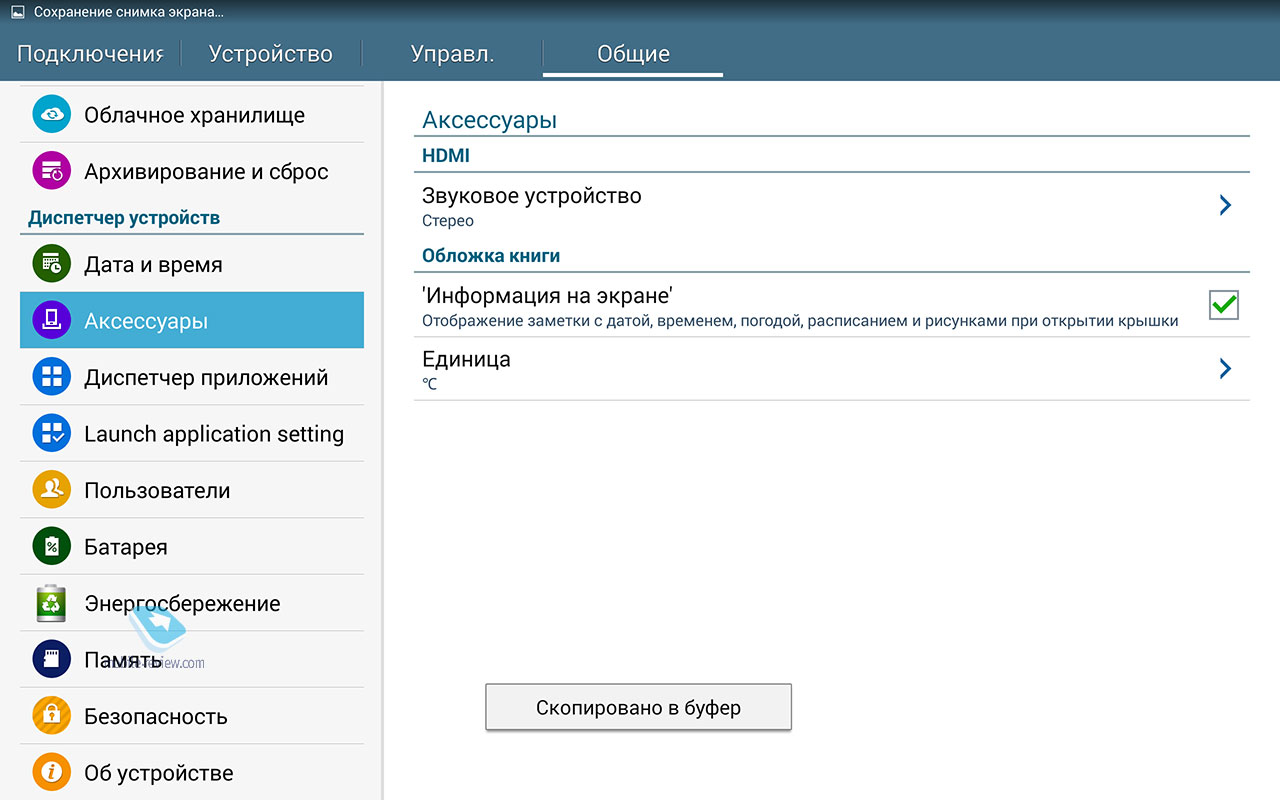Expand Звуковое устройство chevron arrow

1225,205
